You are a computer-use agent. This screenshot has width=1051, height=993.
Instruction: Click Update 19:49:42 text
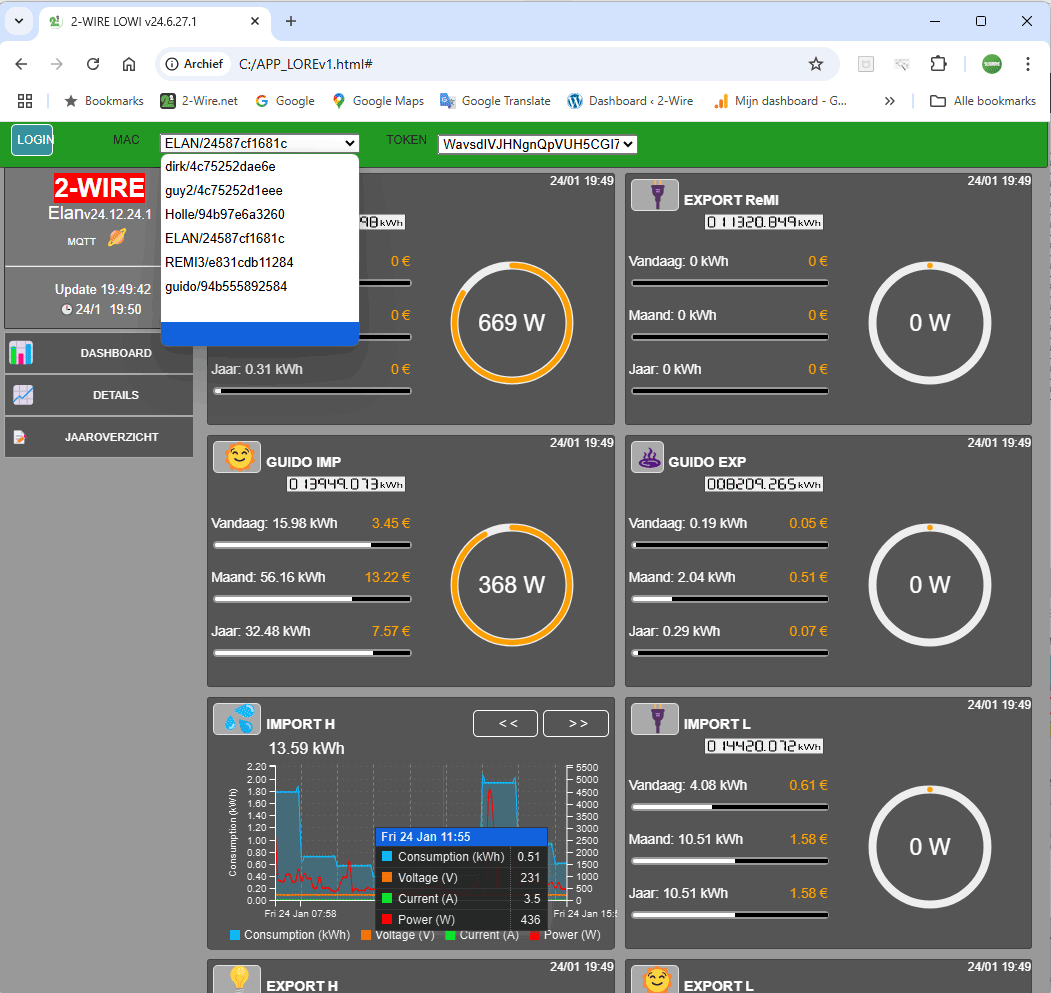(103, 290)
